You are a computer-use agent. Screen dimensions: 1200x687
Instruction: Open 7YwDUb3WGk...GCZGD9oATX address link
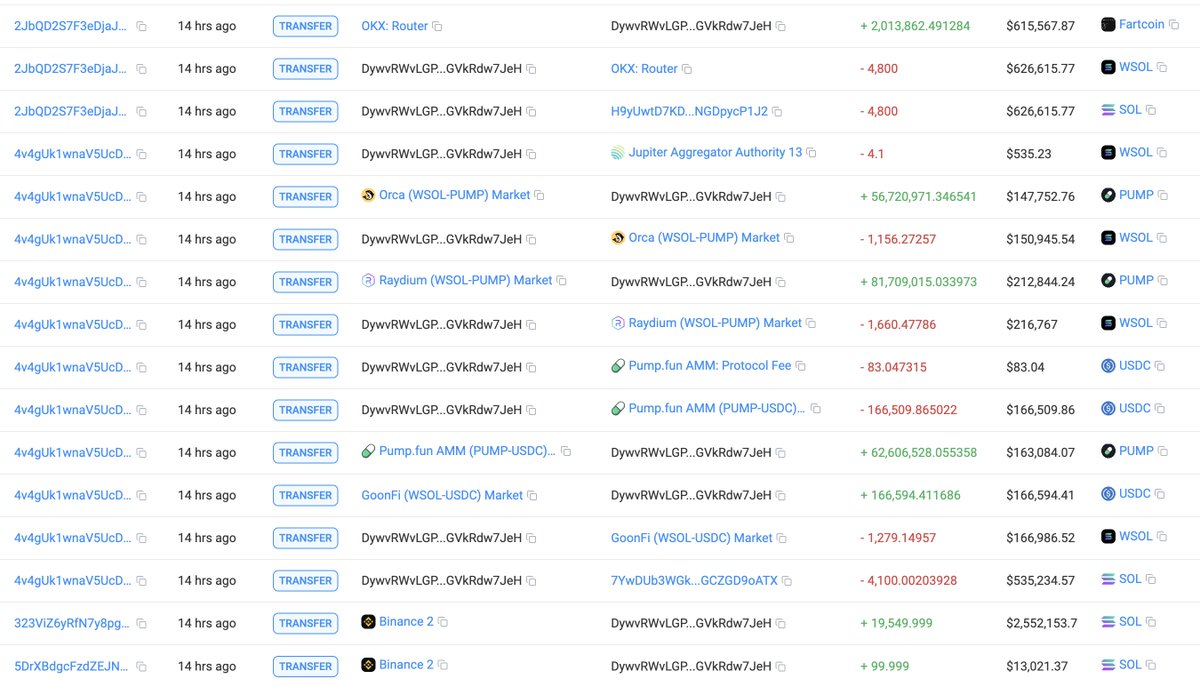694,581
